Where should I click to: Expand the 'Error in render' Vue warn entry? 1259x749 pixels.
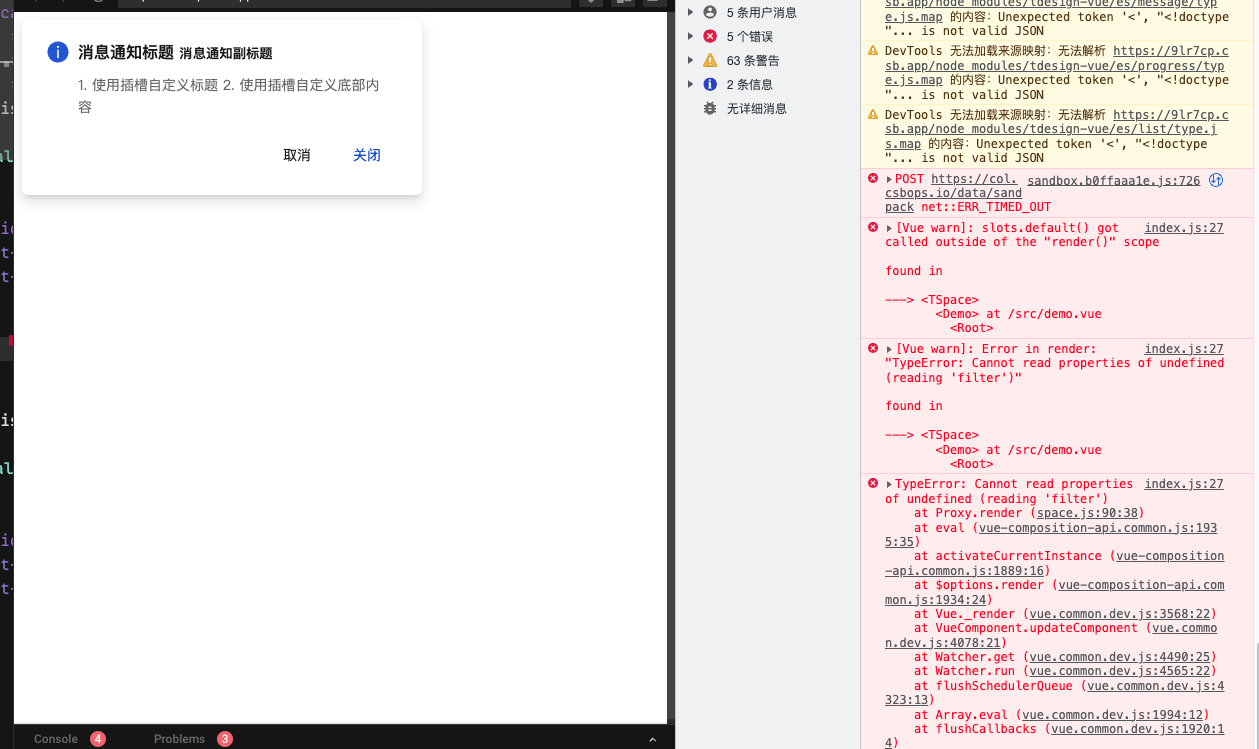(890, 349)
